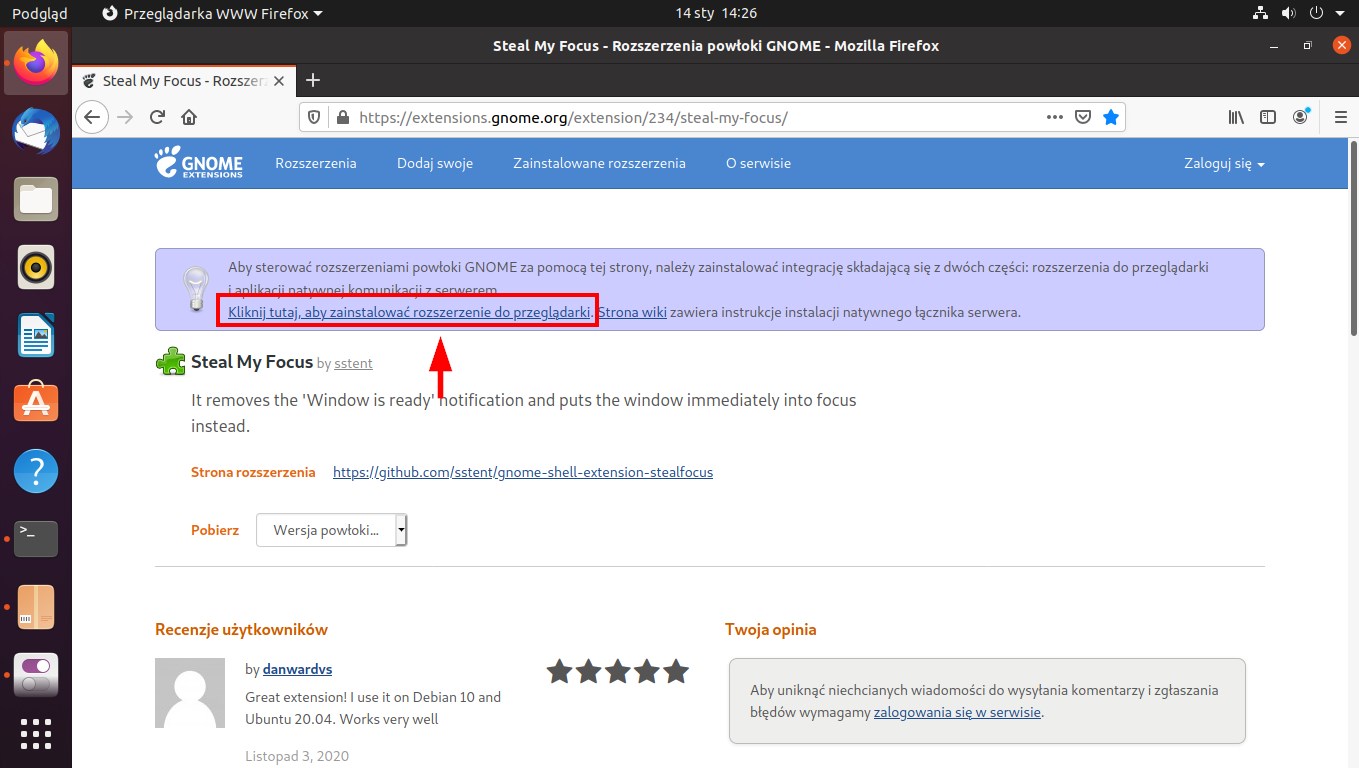Go to the Firefox home page
1359x768 pixels.
(189, 117)
